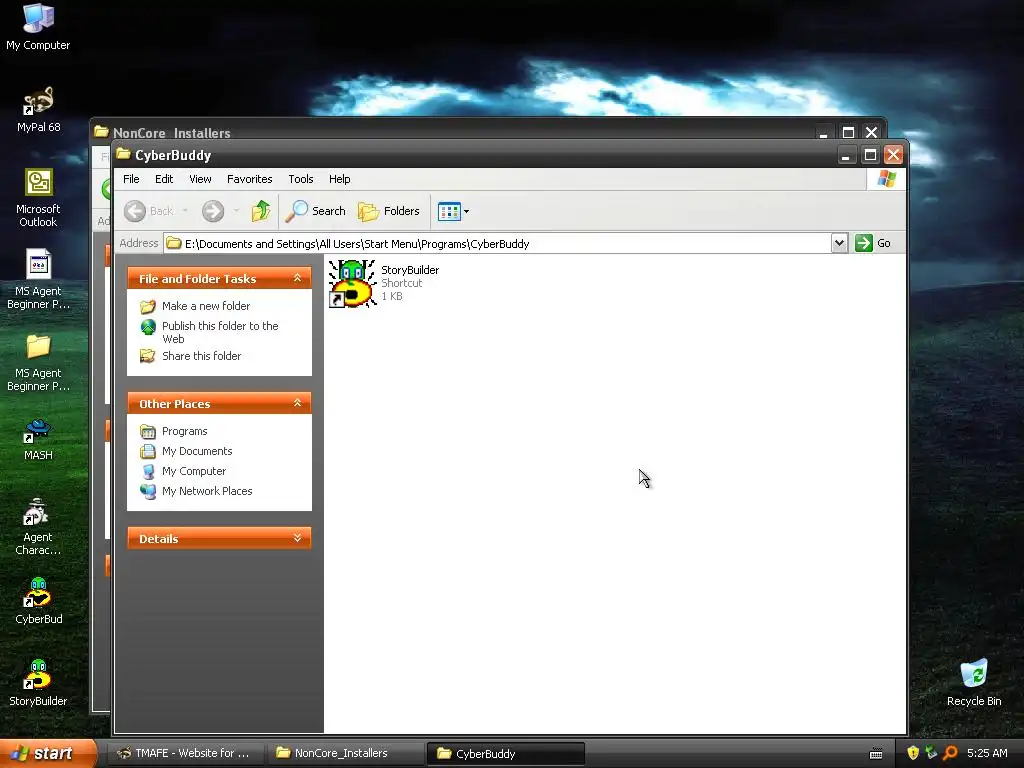Open the Tools menu
Viewport: 1024px width, 768px height.
301,179
